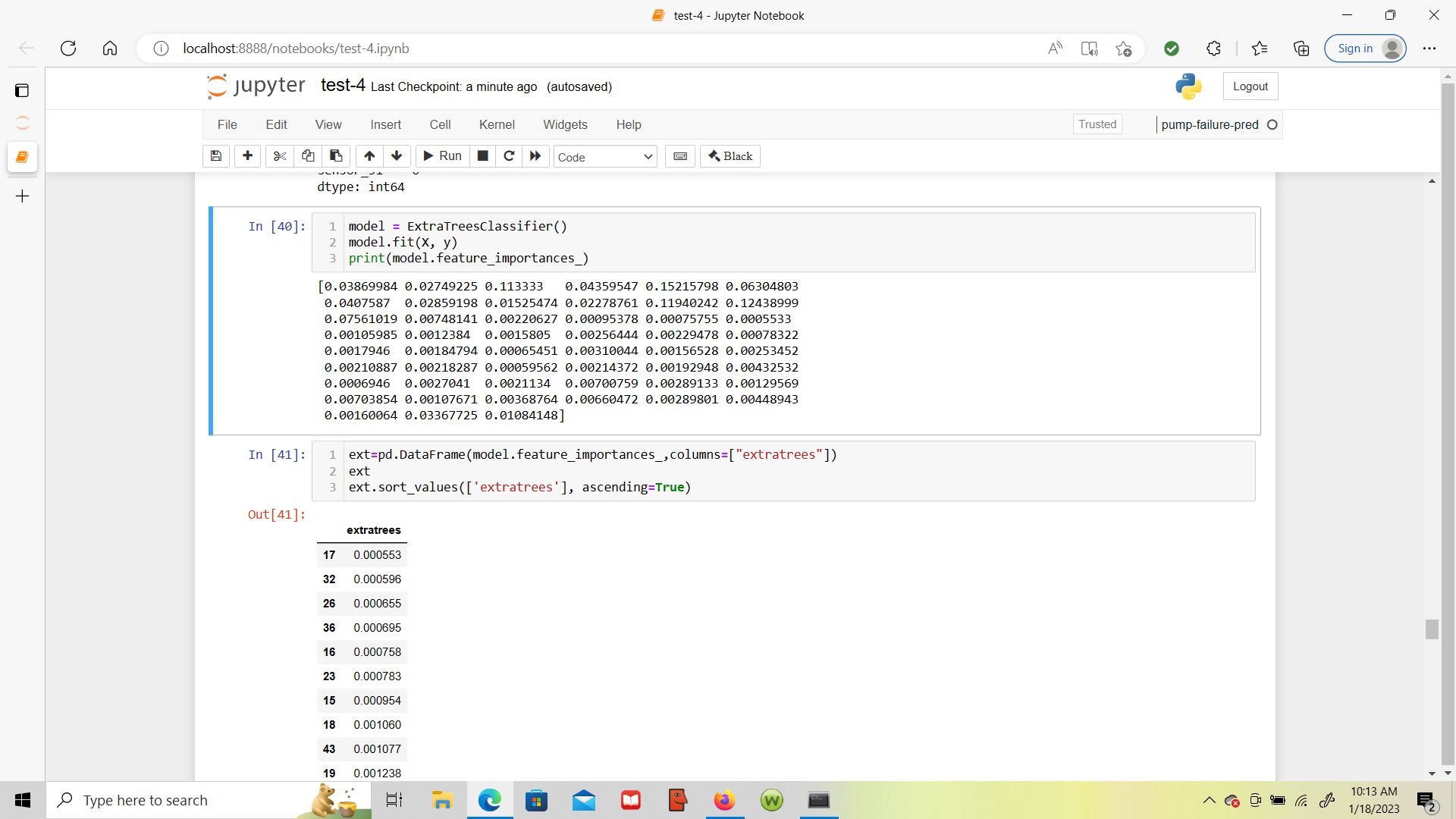The height and width of the screenshot is (819, 1456).
Task: Restart kernel with circular arrow icon
Action: pyautogui.click(x=509, y=156)
